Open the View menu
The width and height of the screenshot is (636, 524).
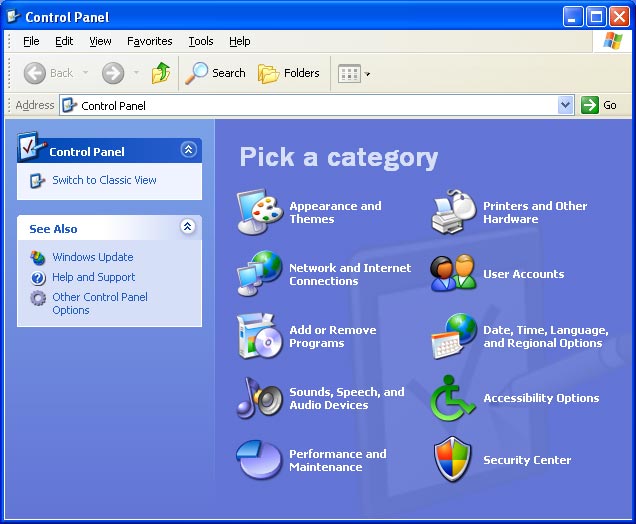click(100, 41)
